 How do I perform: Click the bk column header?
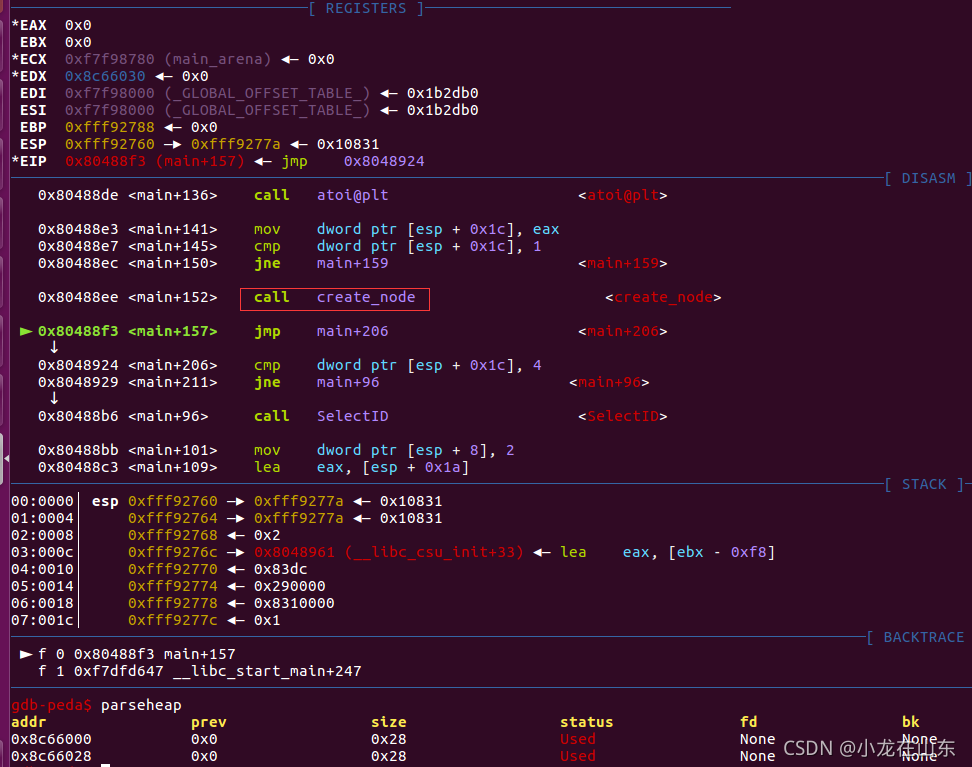[x=911, y=722]
